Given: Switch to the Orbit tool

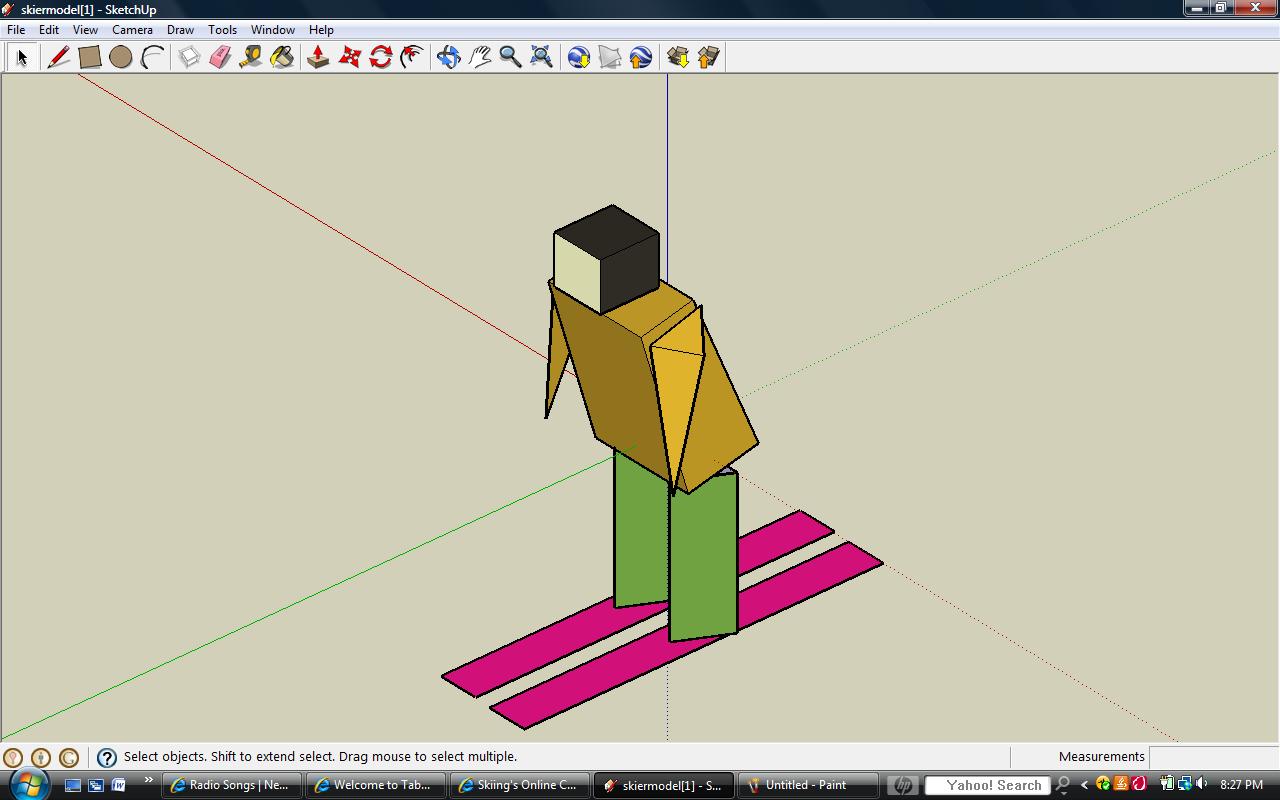Looking at the screenshot, I should [x=447, y=57].
